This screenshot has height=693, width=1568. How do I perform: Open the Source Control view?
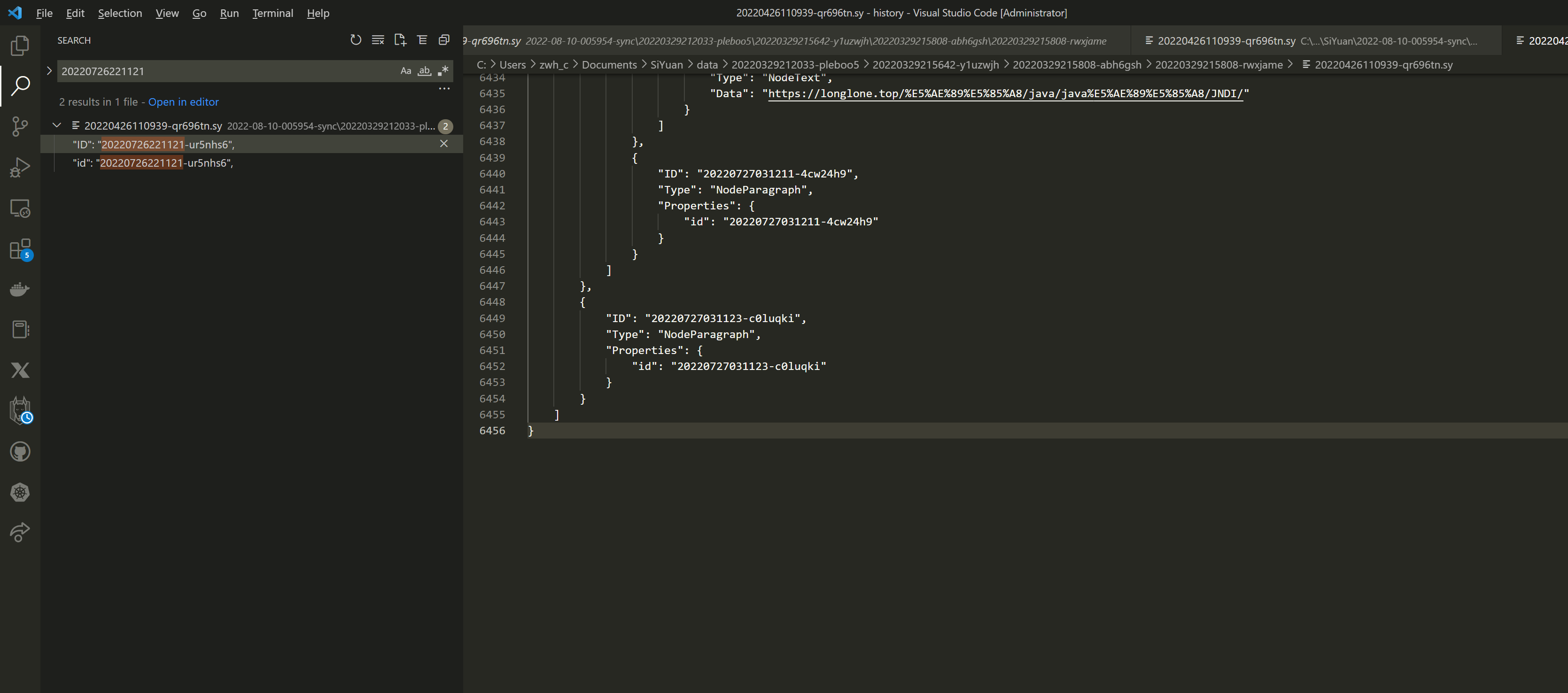tap(20, 127)
